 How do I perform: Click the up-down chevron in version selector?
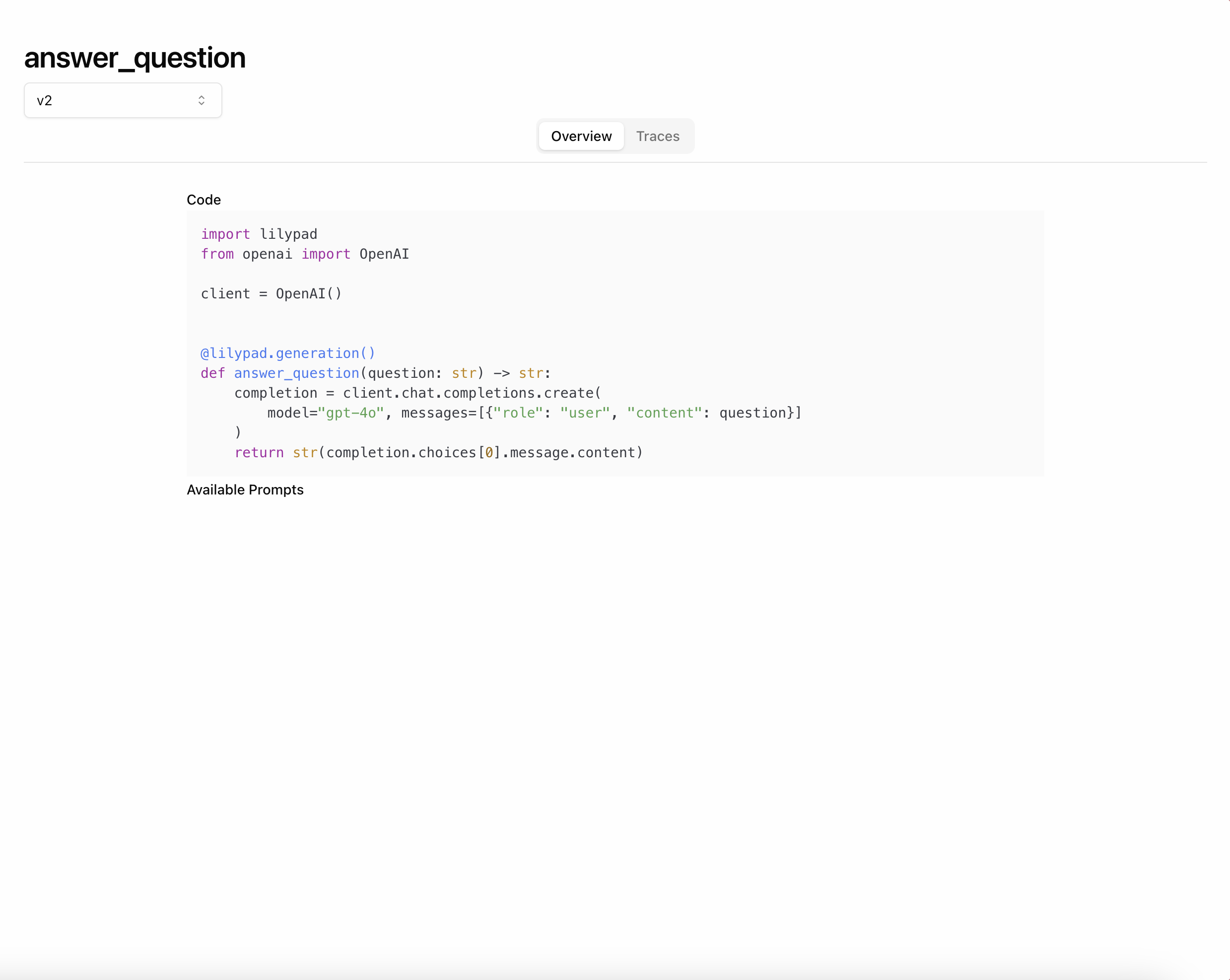point(202,100)
